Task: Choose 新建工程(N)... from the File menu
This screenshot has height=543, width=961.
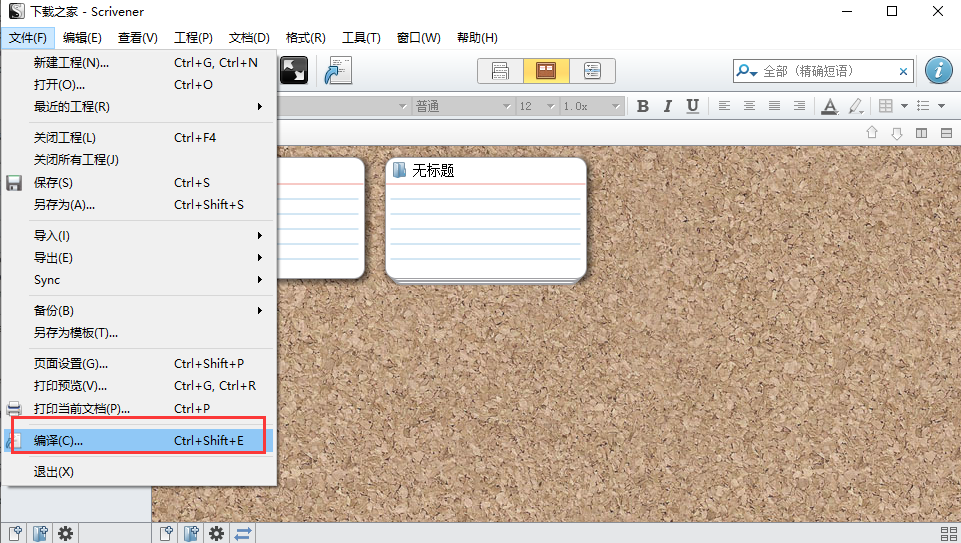Action: [x=139, y=63]
